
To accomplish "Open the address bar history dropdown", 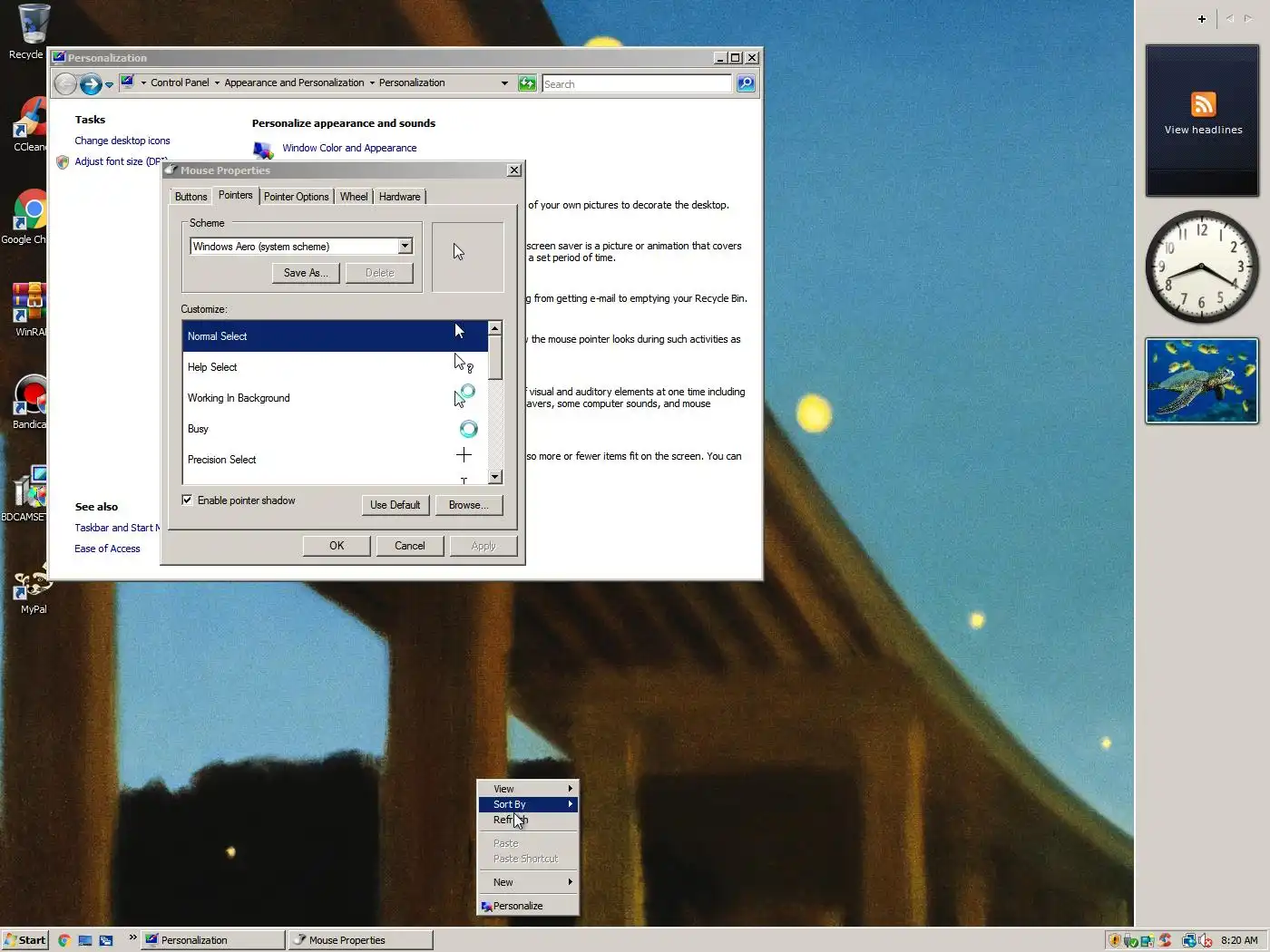I will [x=504, y=83].
